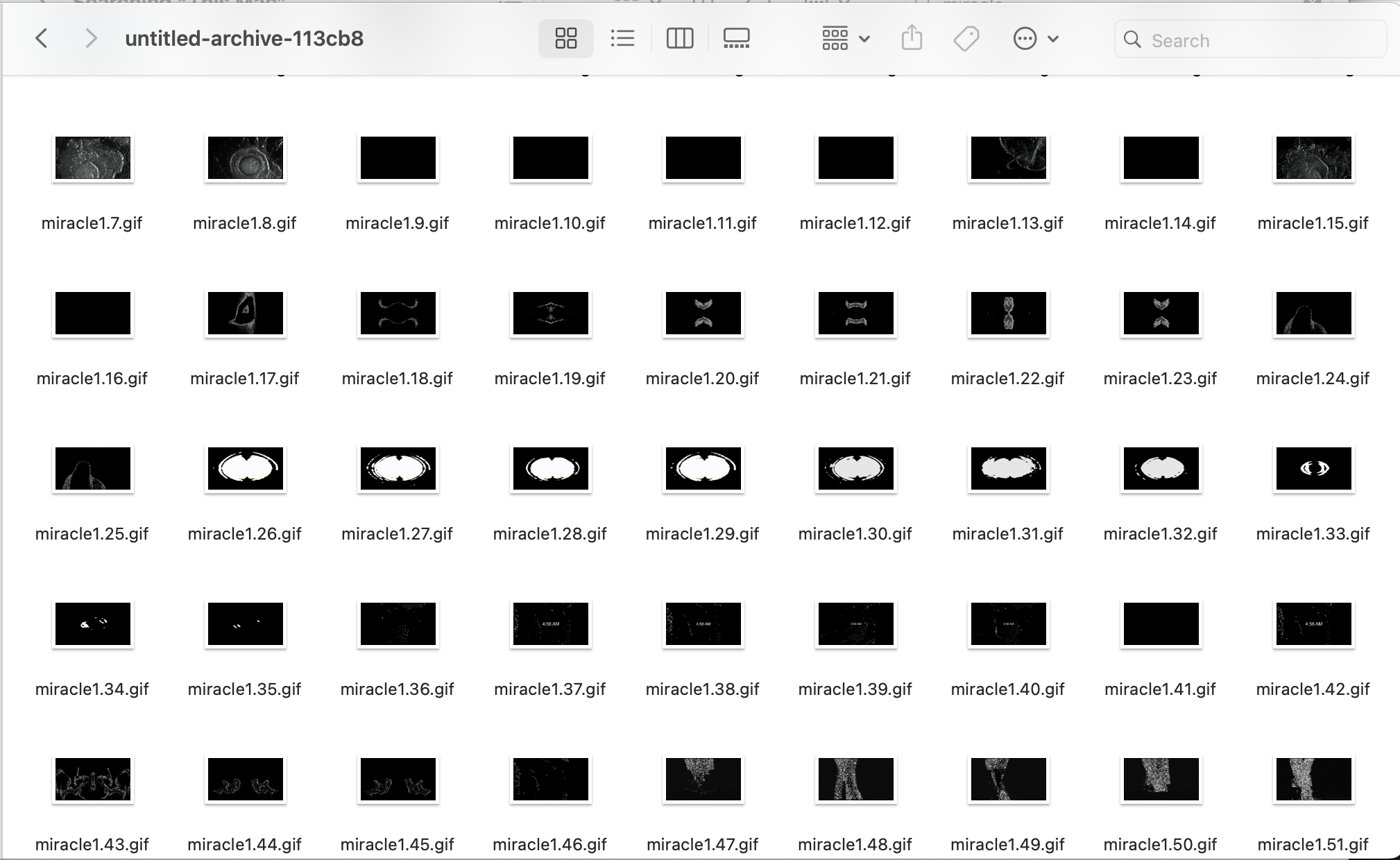Screen dimensions: 1400x860
Task: Click the filename miracle1.45.gif
Action: [398, 845]
